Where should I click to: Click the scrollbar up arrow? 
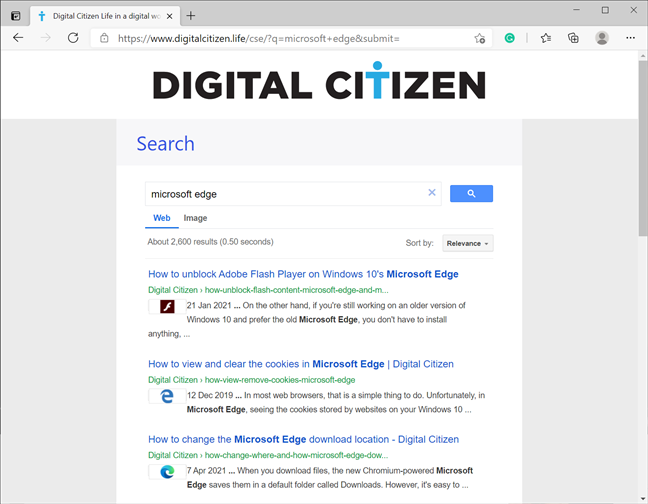tap(643, 56)
